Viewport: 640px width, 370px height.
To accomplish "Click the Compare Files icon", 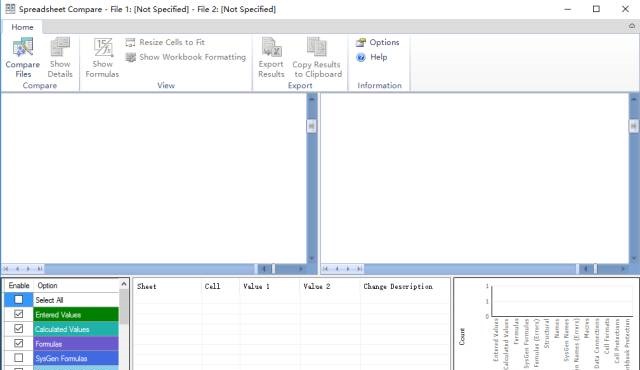I will coord(23,47).
